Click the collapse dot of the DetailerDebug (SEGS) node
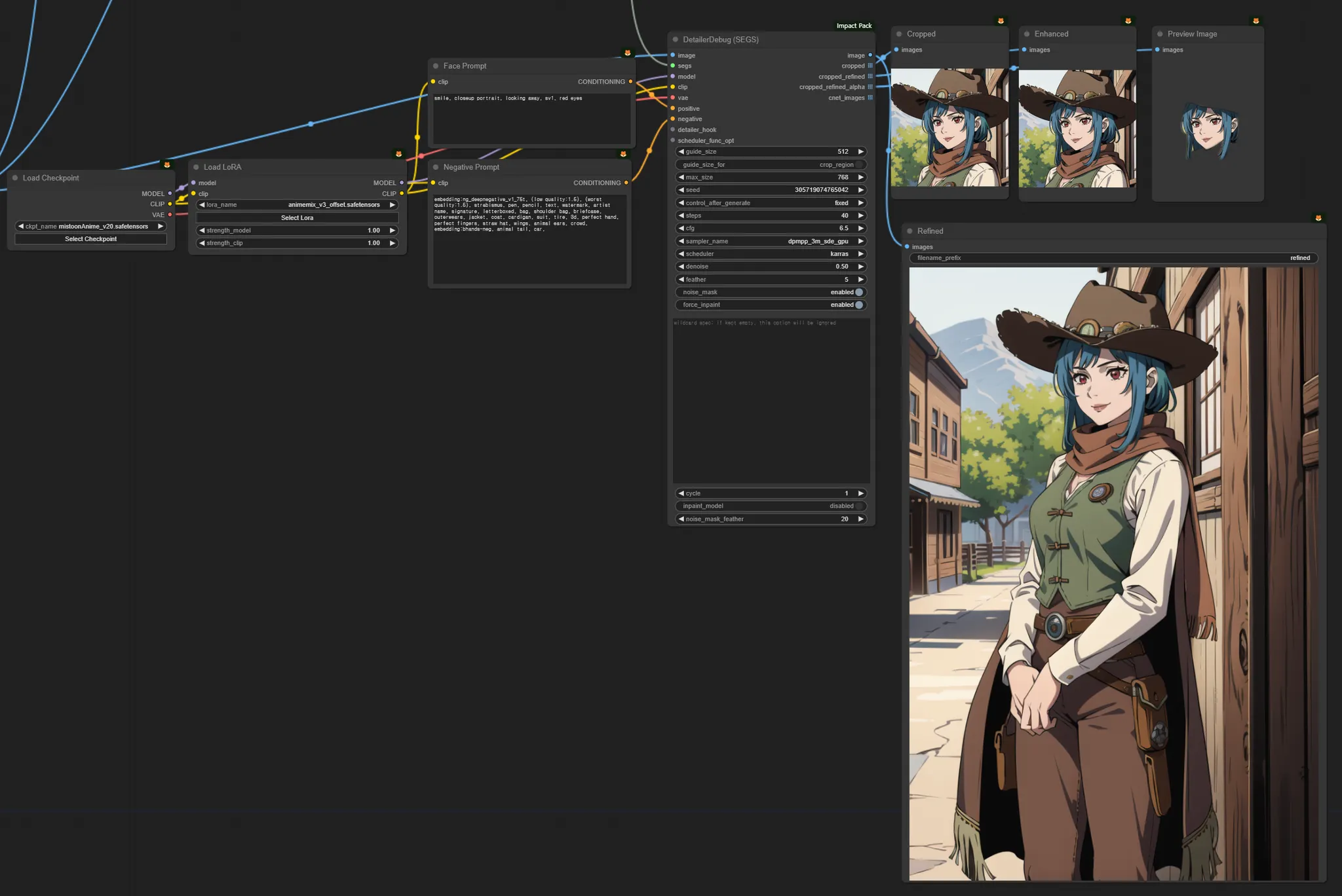The width and height of the screenshot is (1342, 896). tap(676, 40)
